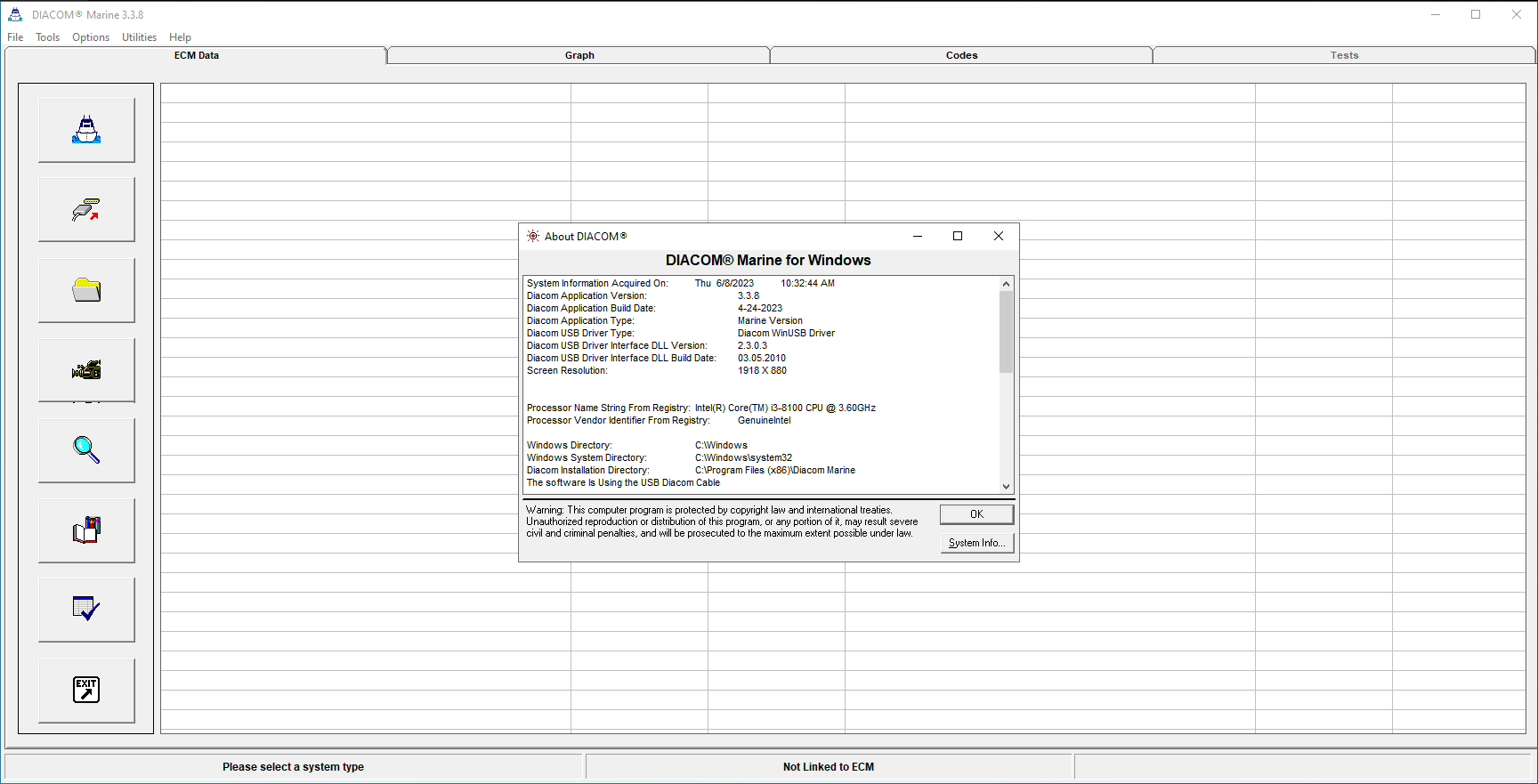The width and height of the screenshot is (1538, 784).
Task: Click 'Not Linked to ECM' status text
Action: [829, 767]
